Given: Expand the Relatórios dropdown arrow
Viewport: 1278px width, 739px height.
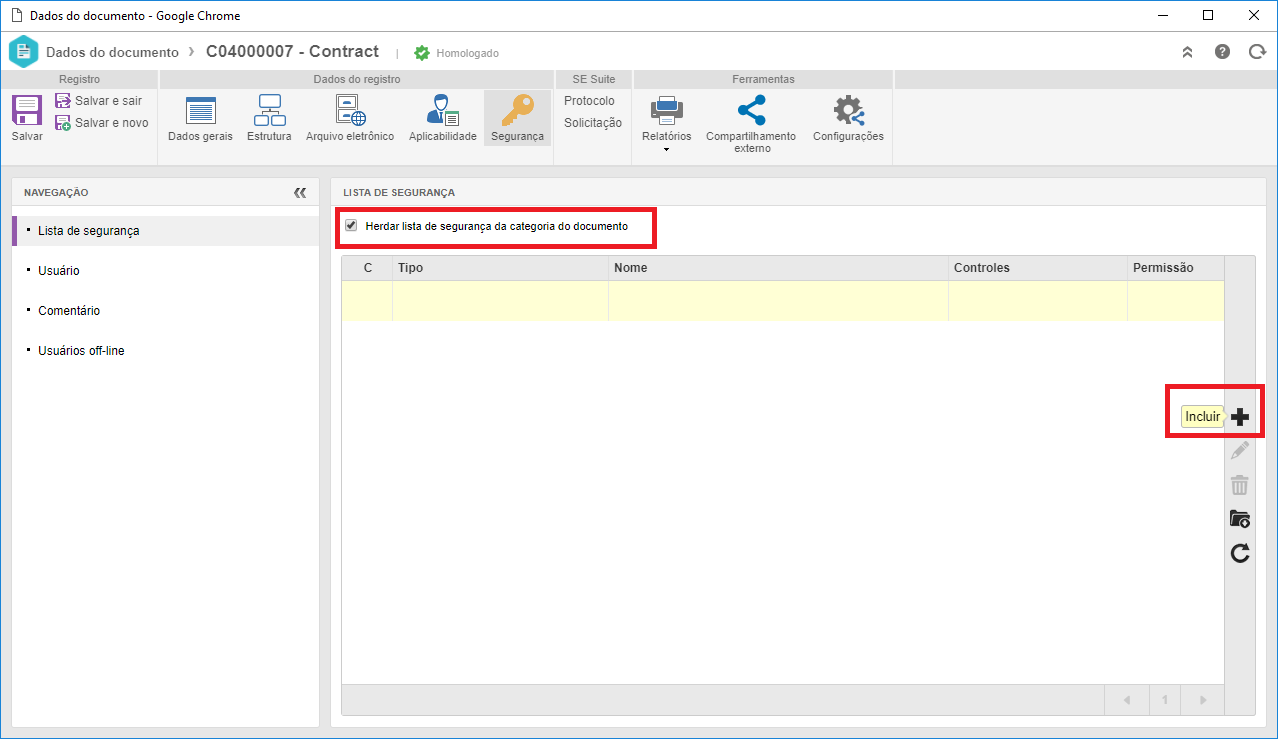Looking at the screenshot, I should pos(666,150).
